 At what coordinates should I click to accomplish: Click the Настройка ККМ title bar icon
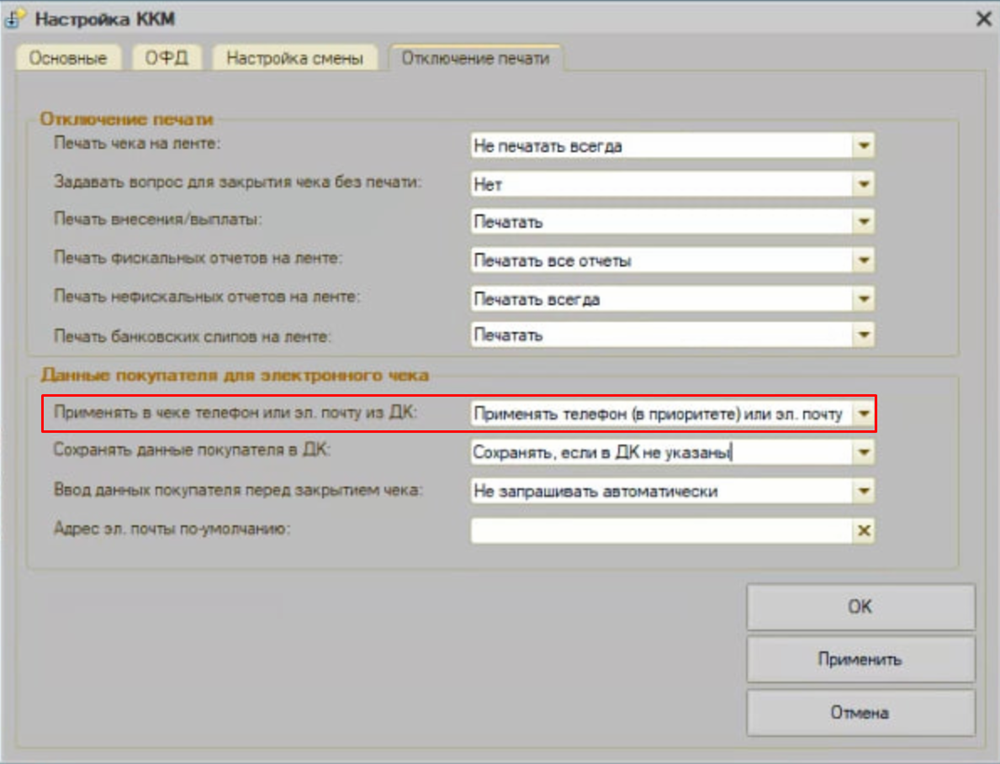[16, 18]
